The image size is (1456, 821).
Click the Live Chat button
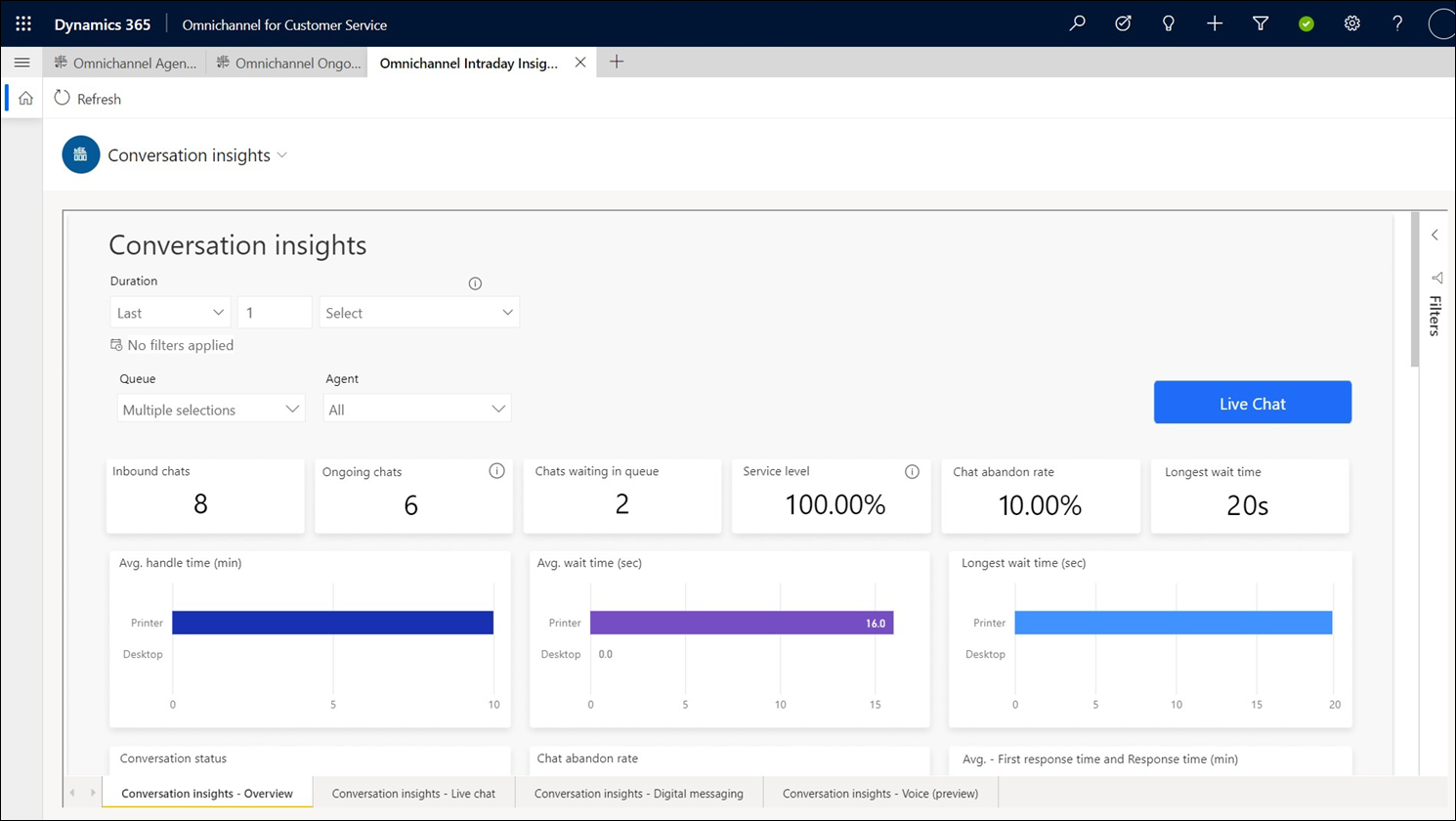coord(1253,403)
